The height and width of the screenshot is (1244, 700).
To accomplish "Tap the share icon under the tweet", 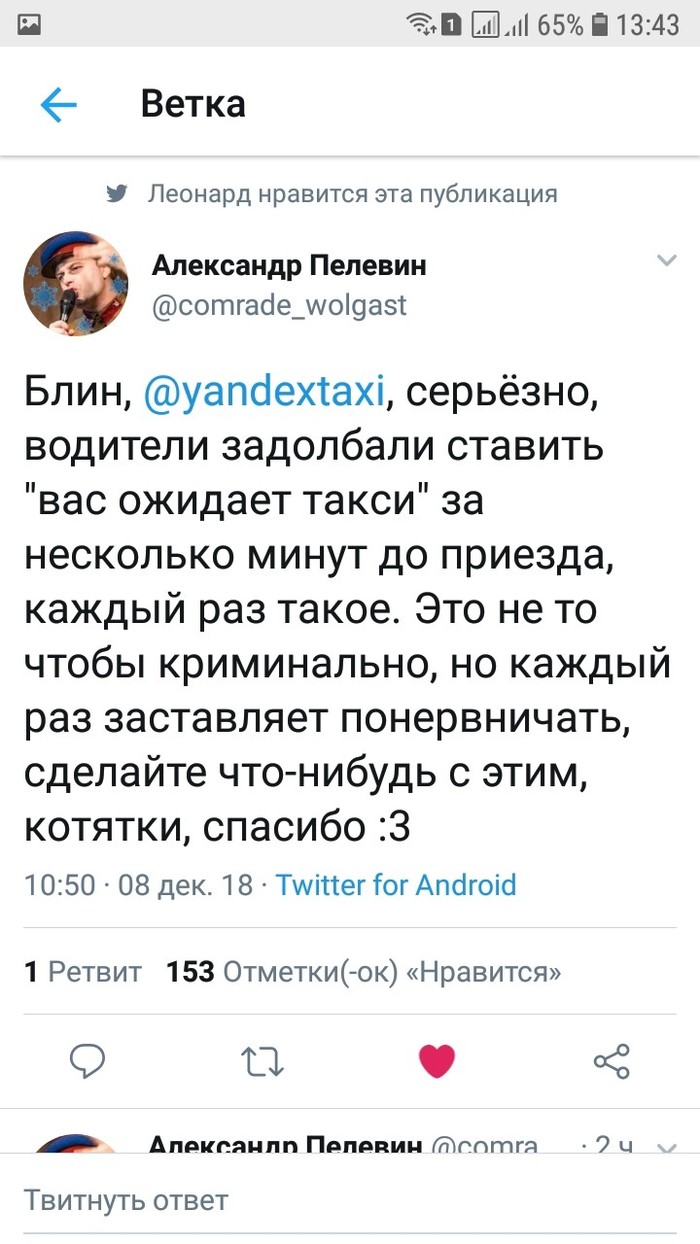I will click(611, 1060).
